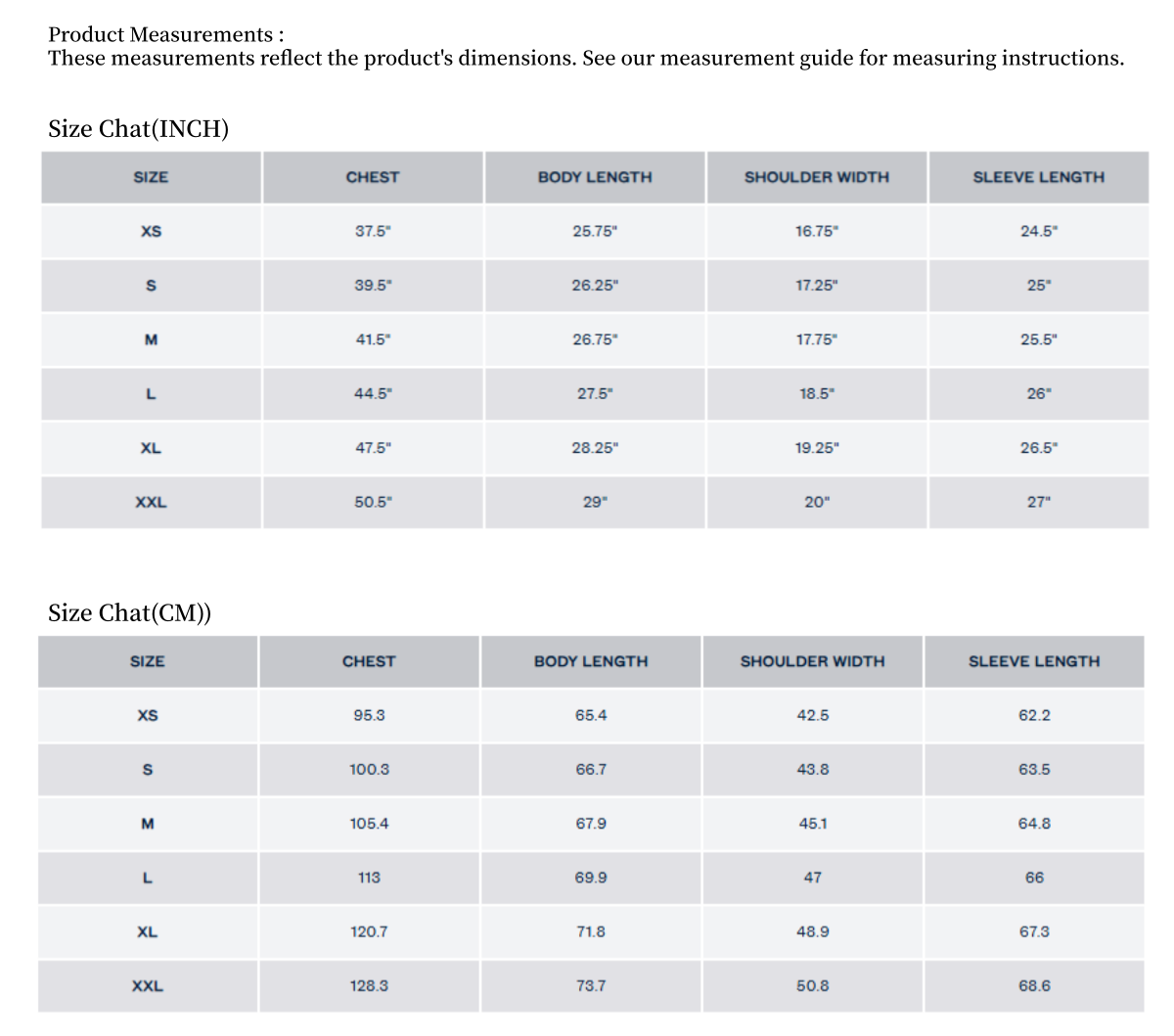Click the 68.6 sleeve length cell
The image size is (1174, 1036).
coord(1034,986)
